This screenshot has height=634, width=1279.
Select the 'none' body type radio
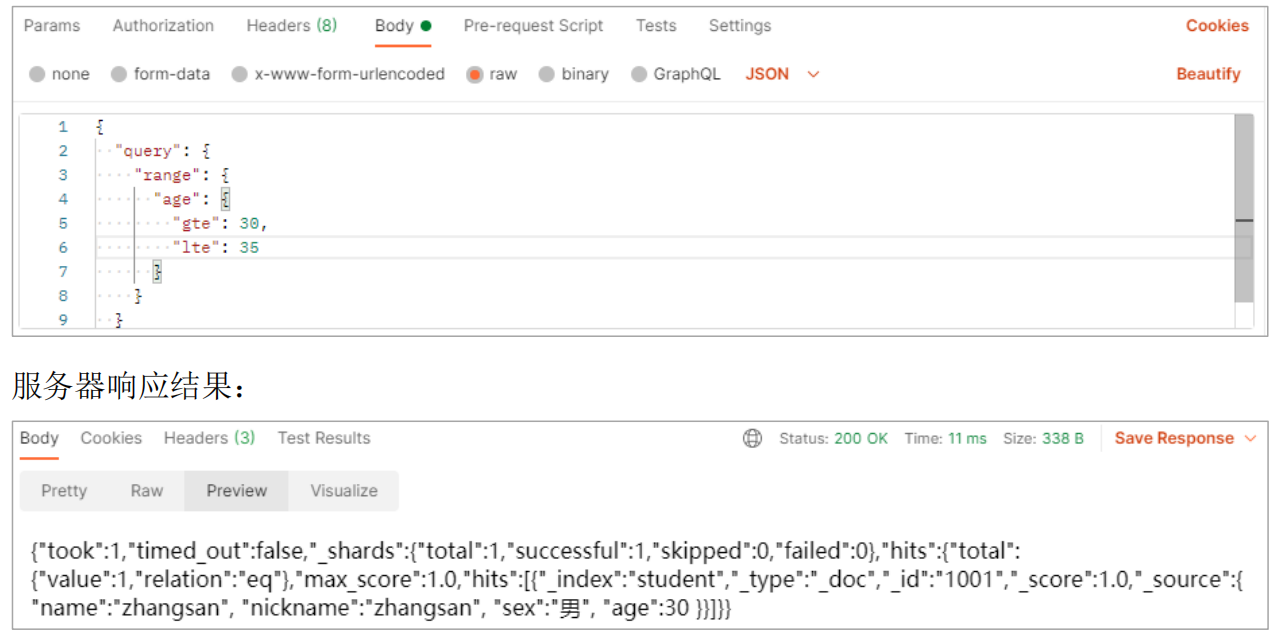(38, 74)
